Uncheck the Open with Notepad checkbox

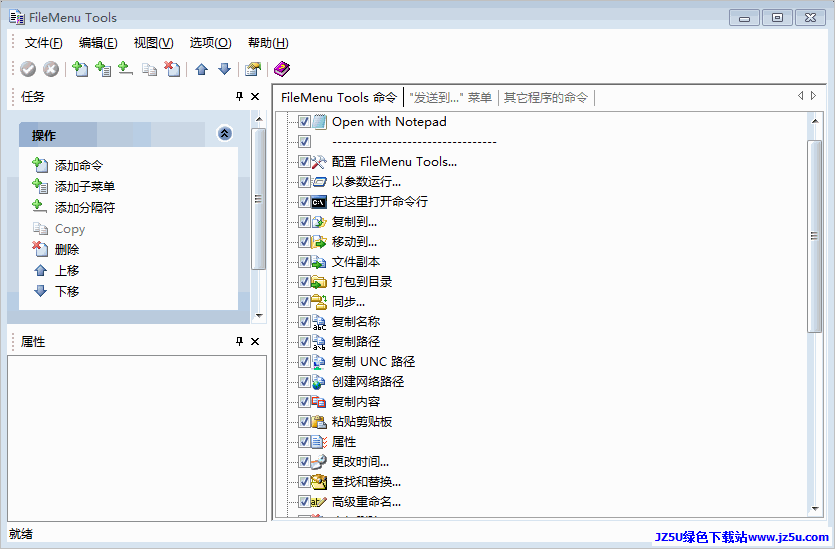pyautogui.click(x=304, y=122)
